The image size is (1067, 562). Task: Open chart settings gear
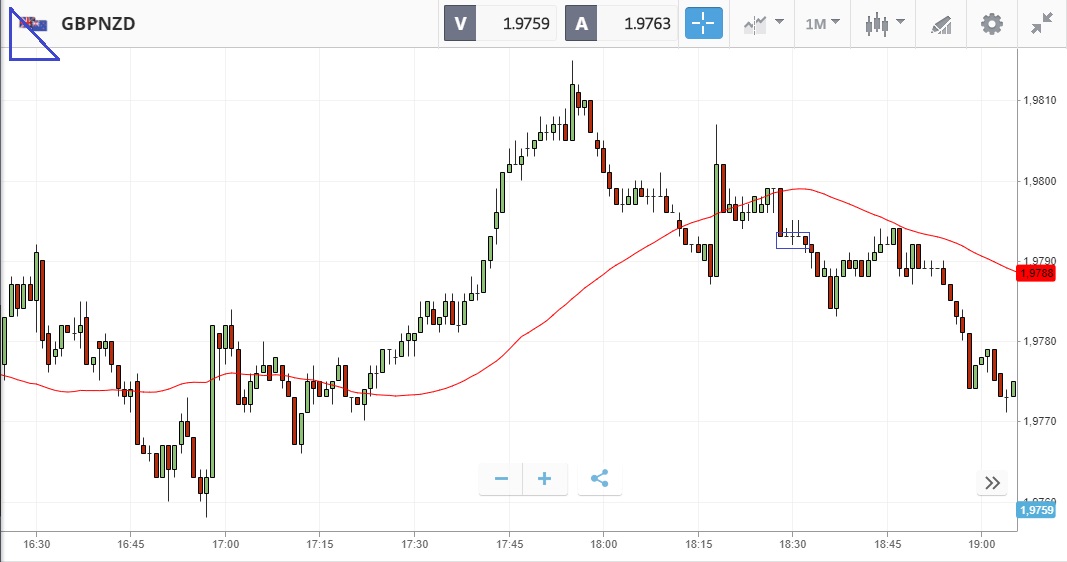click(991, 23)
